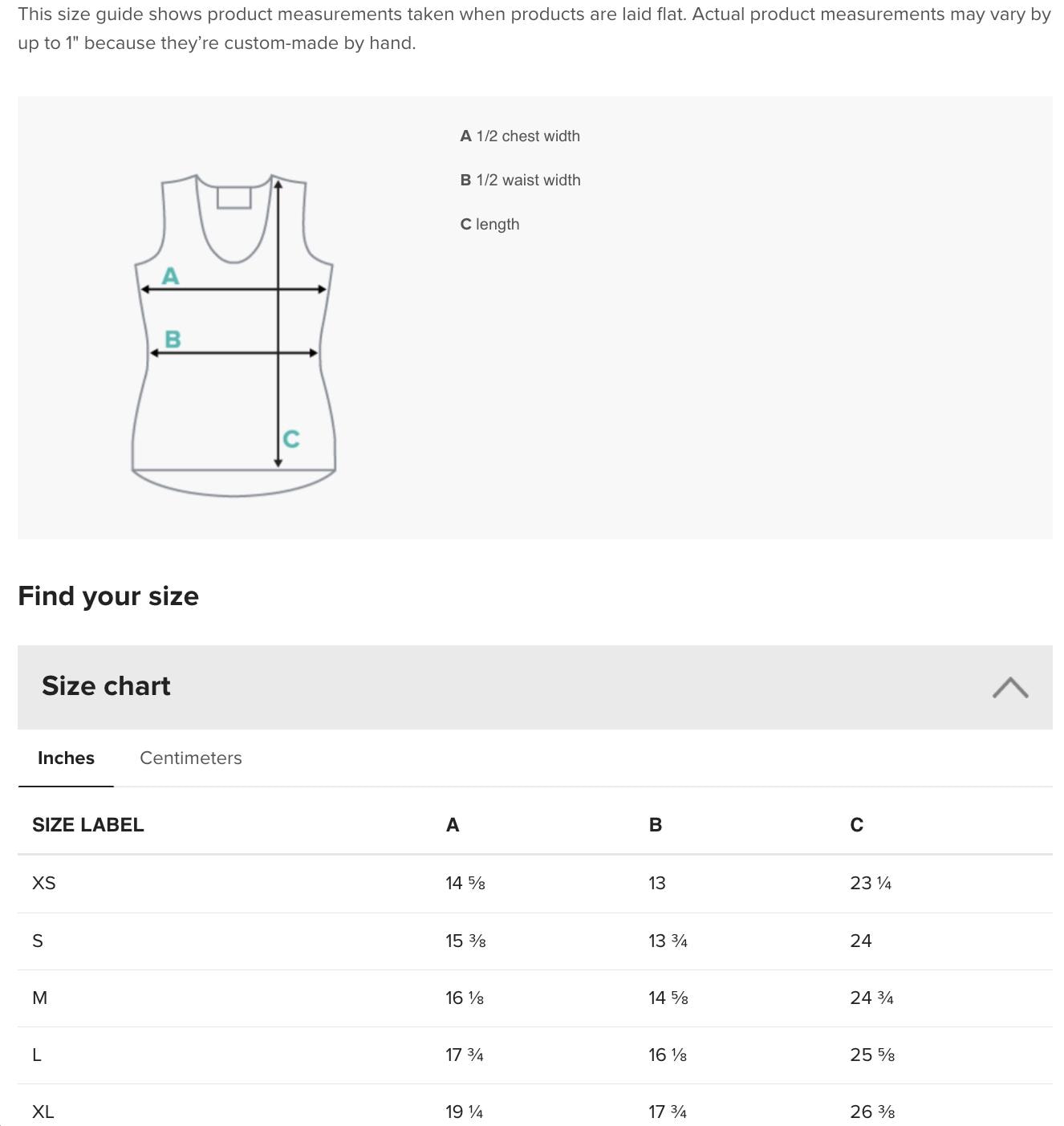
Task: Click the A 1/2 chest width label
Action: 520,136
